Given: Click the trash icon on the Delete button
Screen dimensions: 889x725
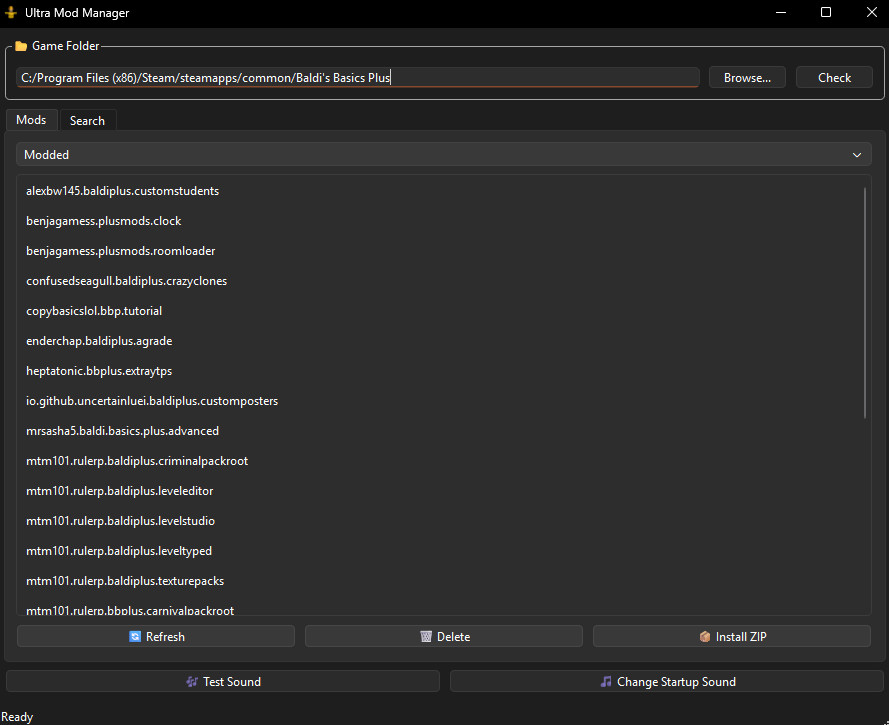Looking at the screenshot, I should (x=423, y=636).
